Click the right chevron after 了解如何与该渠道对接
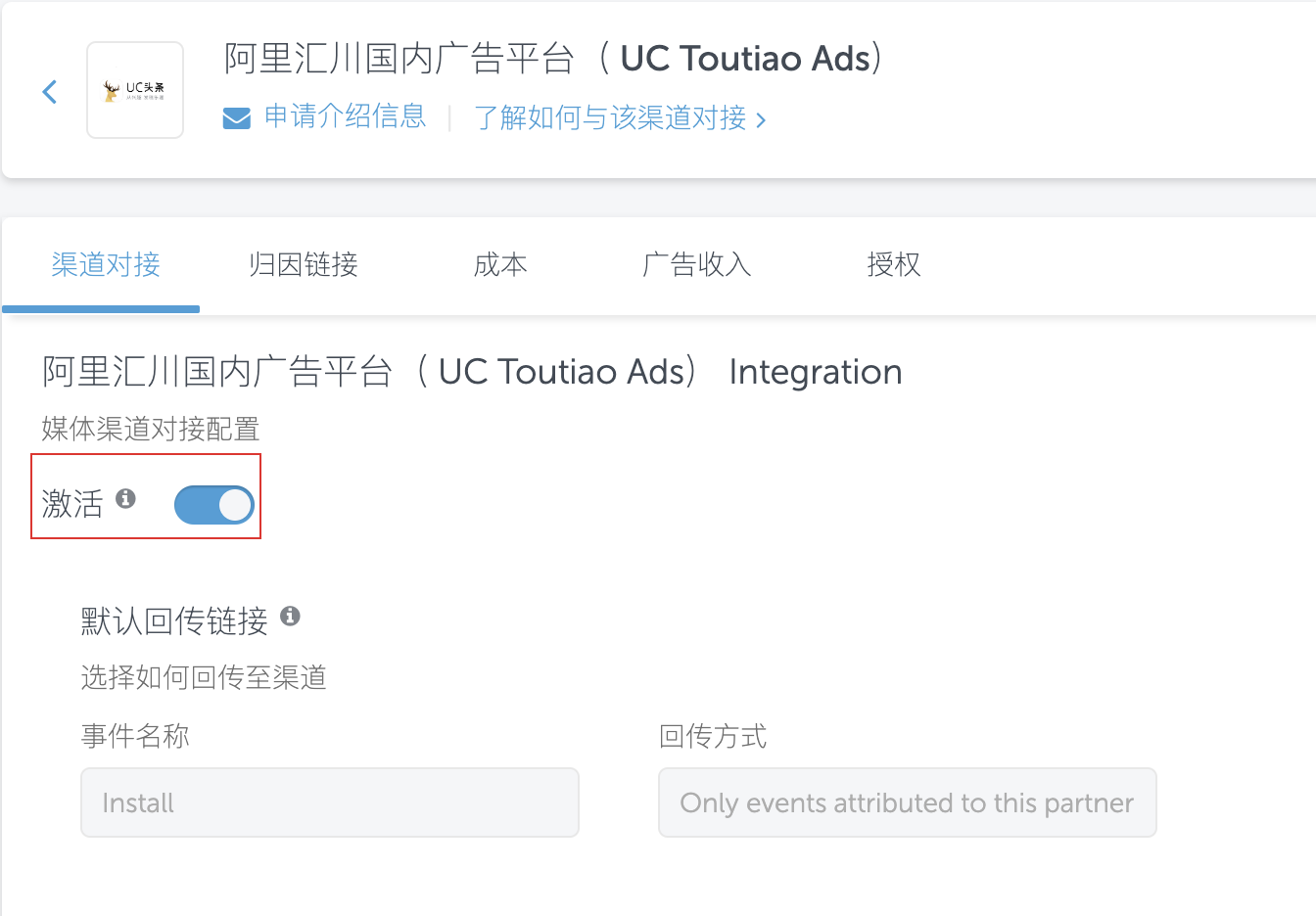1316x916 pixels. coord(761,120)
